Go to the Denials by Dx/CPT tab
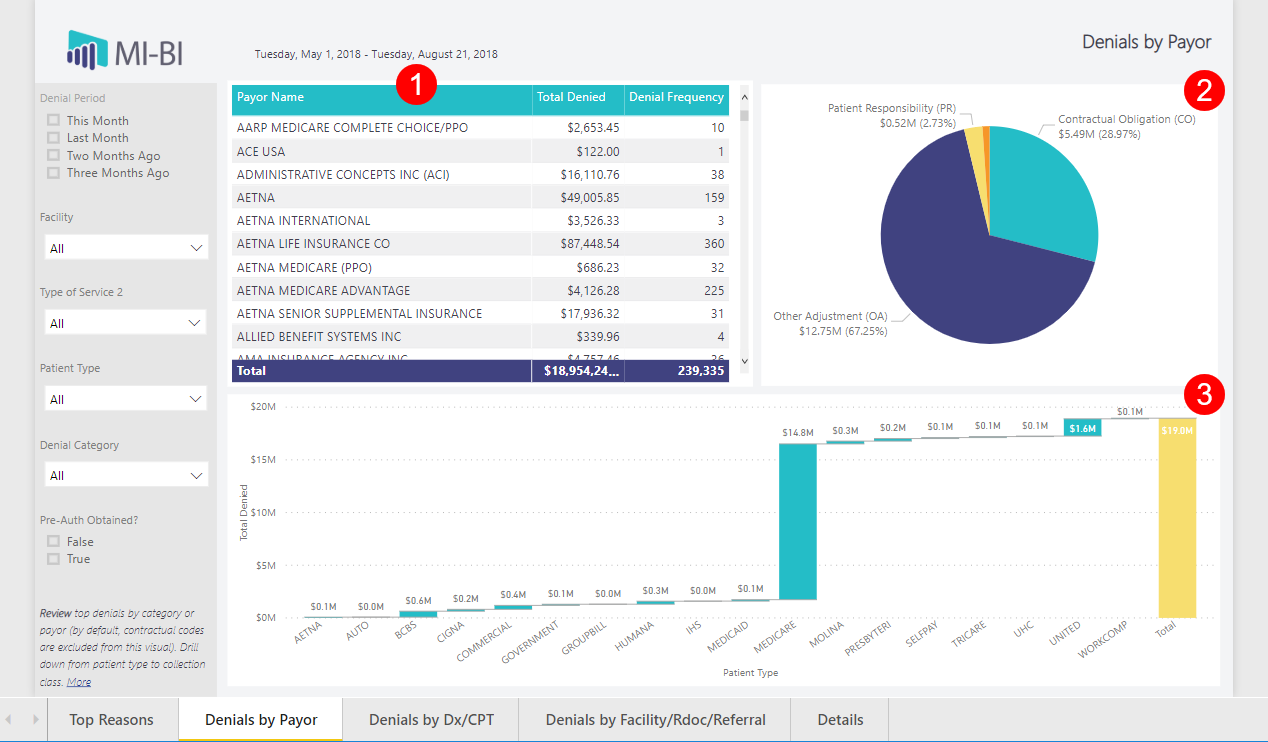This screenshot has width=1268, height=742. pos(431,720)
